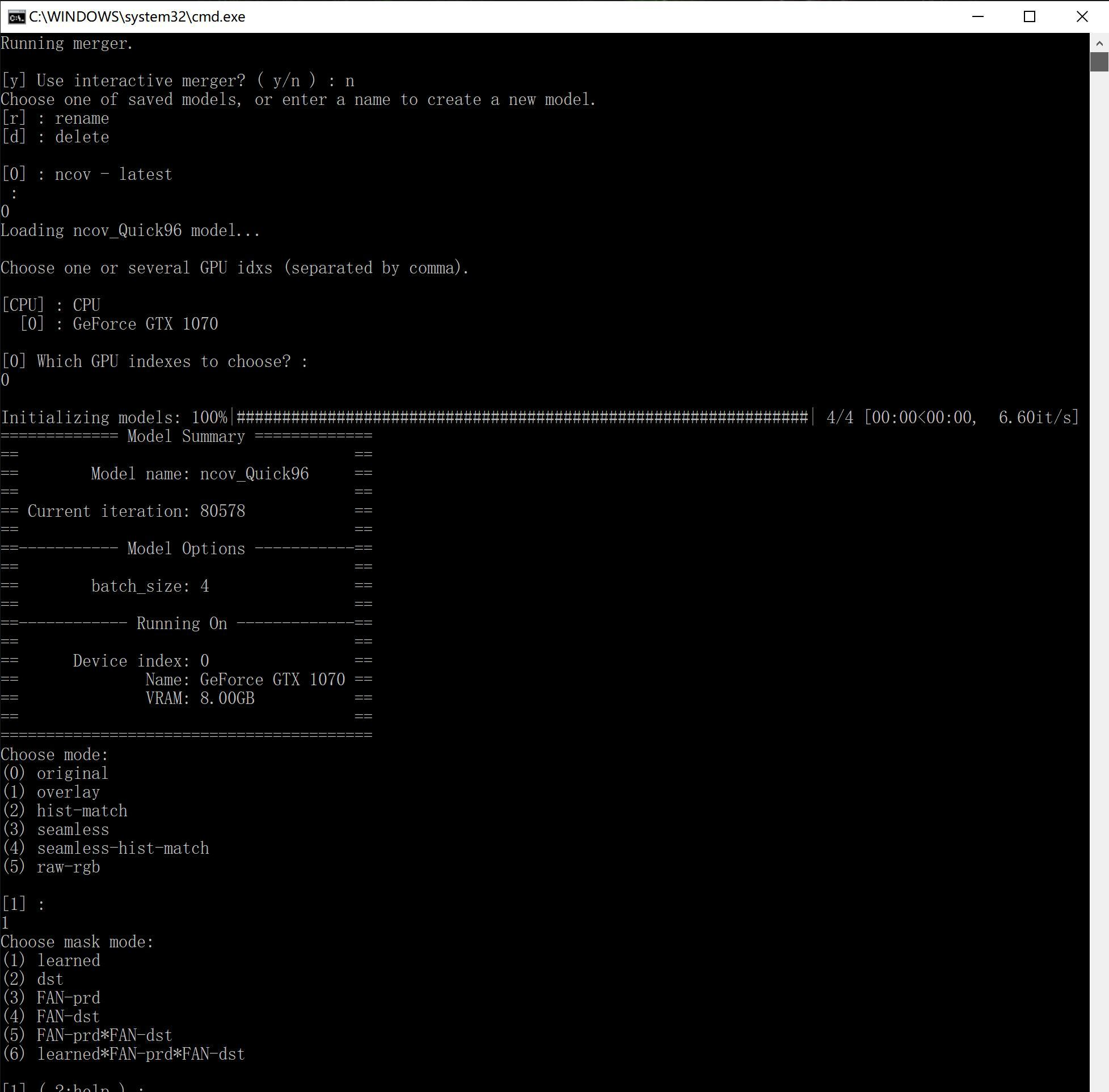Close the cmd.exe window
Image resolution: width=1109 pixels, height=1092 pixels.
[x=1082, y=16]
